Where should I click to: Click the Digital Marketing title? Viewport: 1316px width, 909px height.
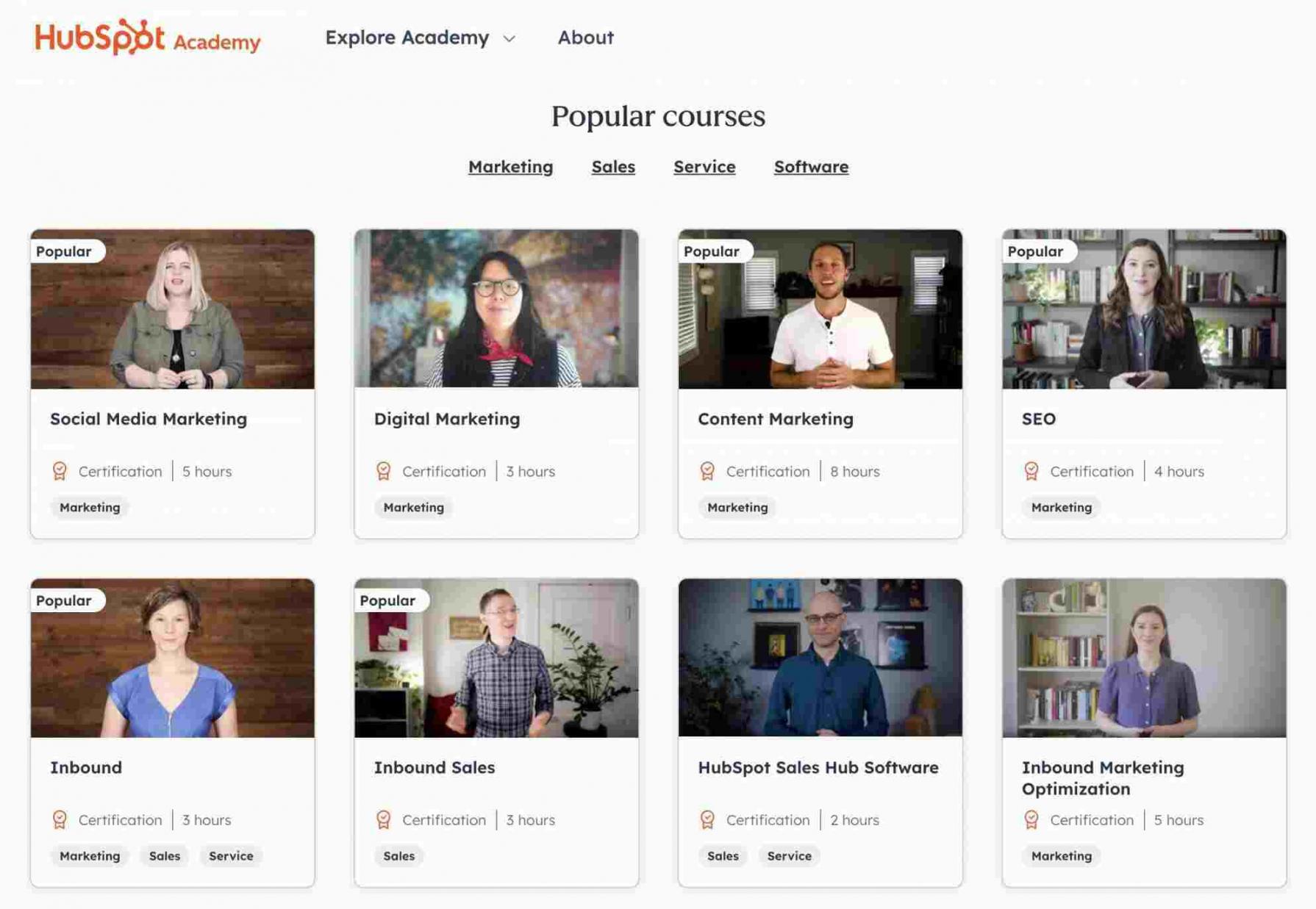click(x=447, y=419)
